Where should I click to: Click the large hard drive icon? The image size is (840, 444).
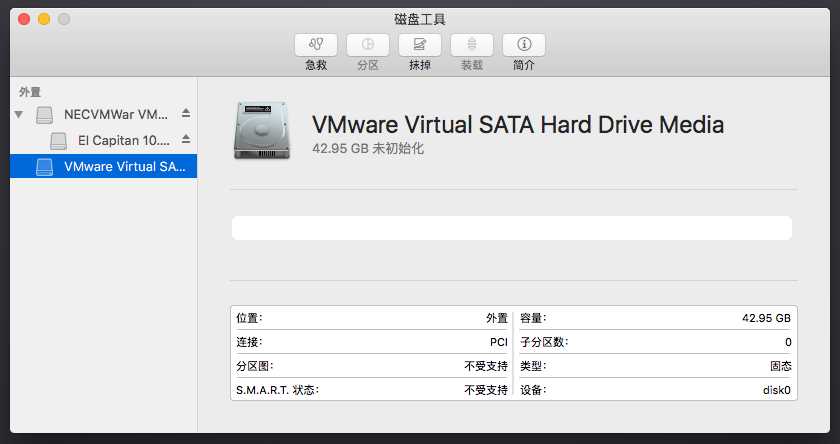(x=262, y=130)
